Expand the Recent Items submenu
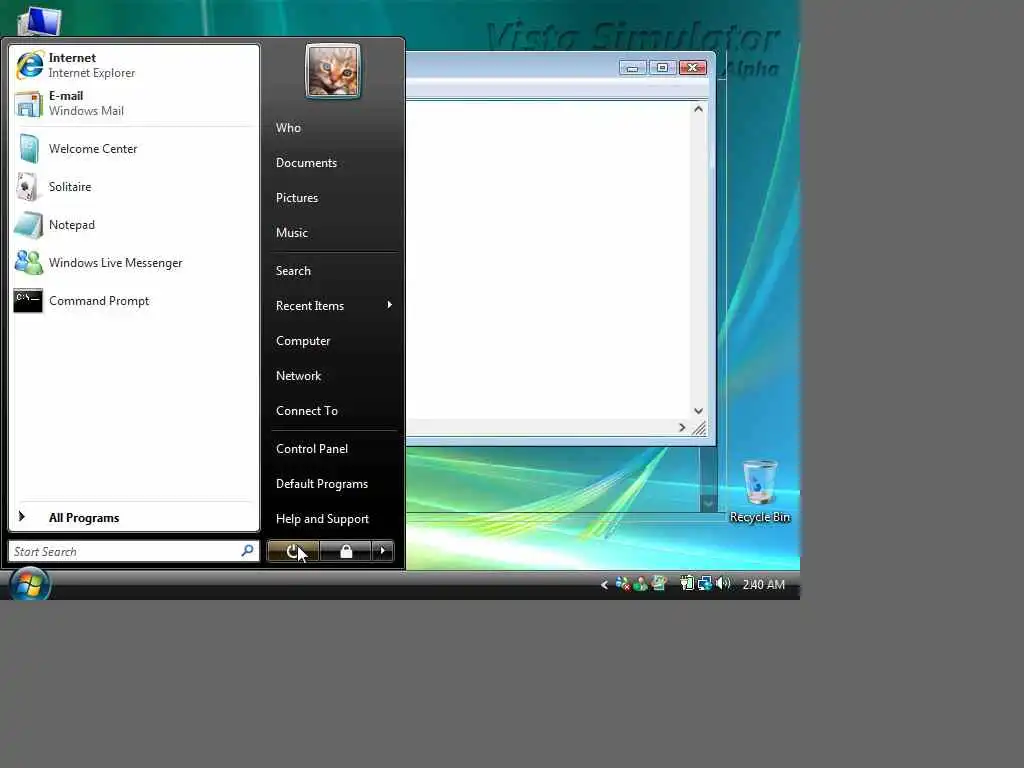 pos(333,306)
